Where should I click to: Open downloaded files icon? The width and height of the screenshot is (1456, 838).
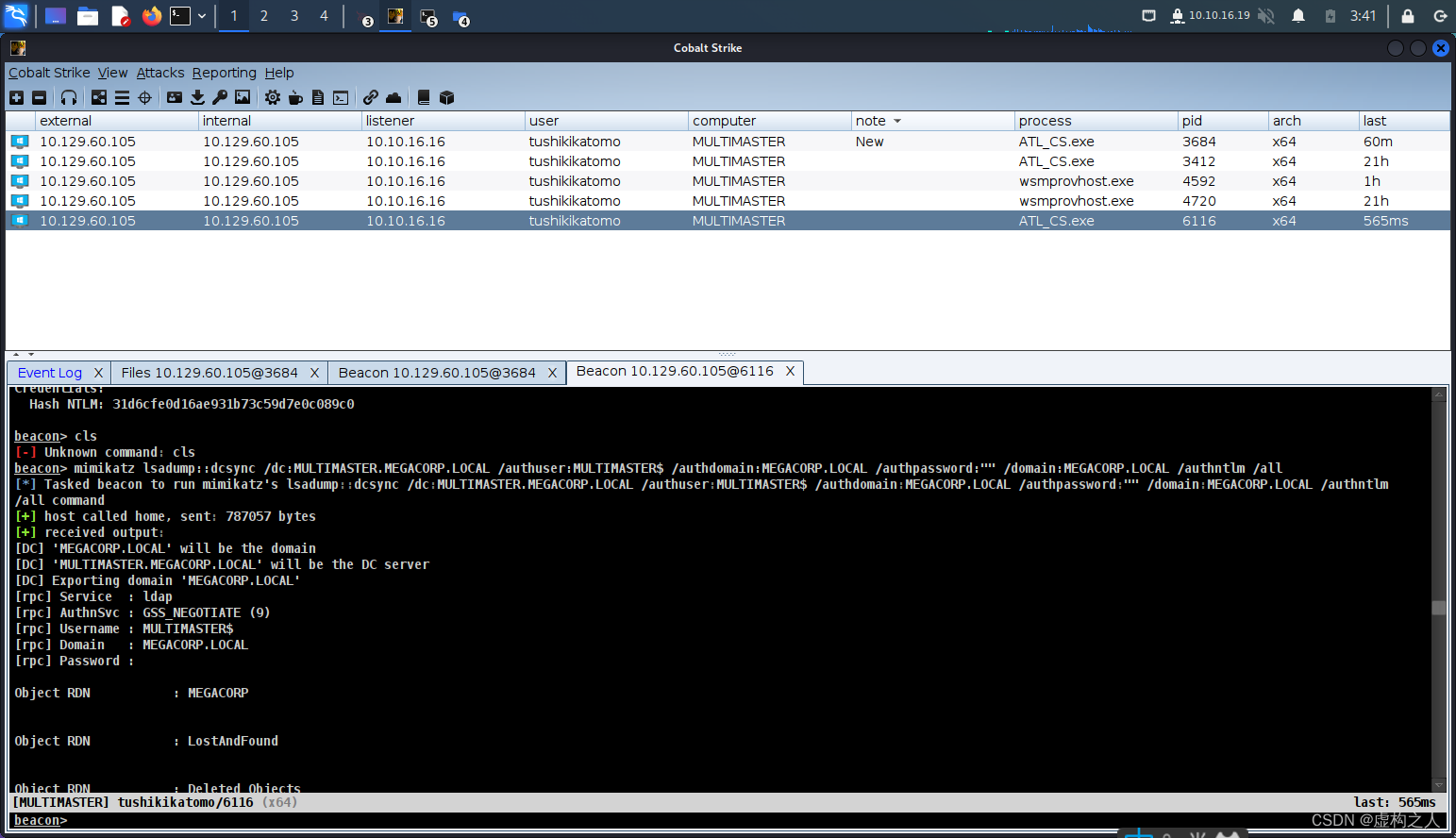197,97
